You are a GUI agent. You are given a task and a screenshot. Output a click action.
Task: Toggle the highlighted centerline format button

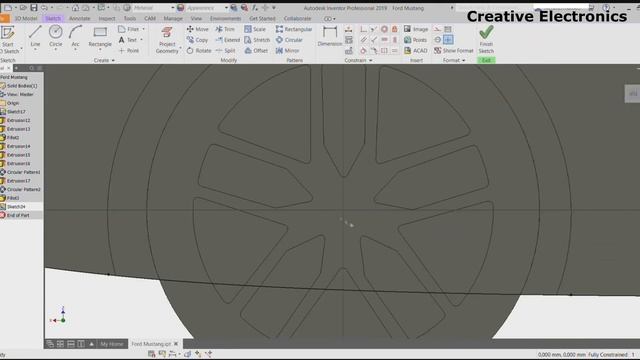click(448, 40)
